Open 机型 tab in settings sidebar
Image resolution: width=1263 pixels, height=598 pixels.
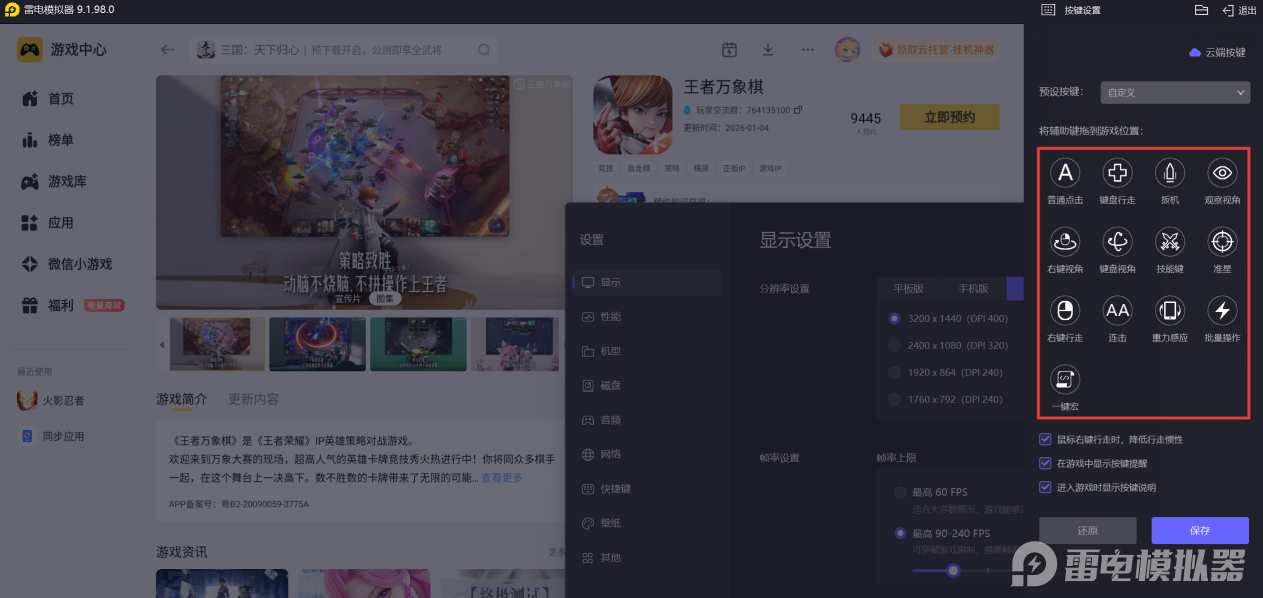[x=647, y=351]
